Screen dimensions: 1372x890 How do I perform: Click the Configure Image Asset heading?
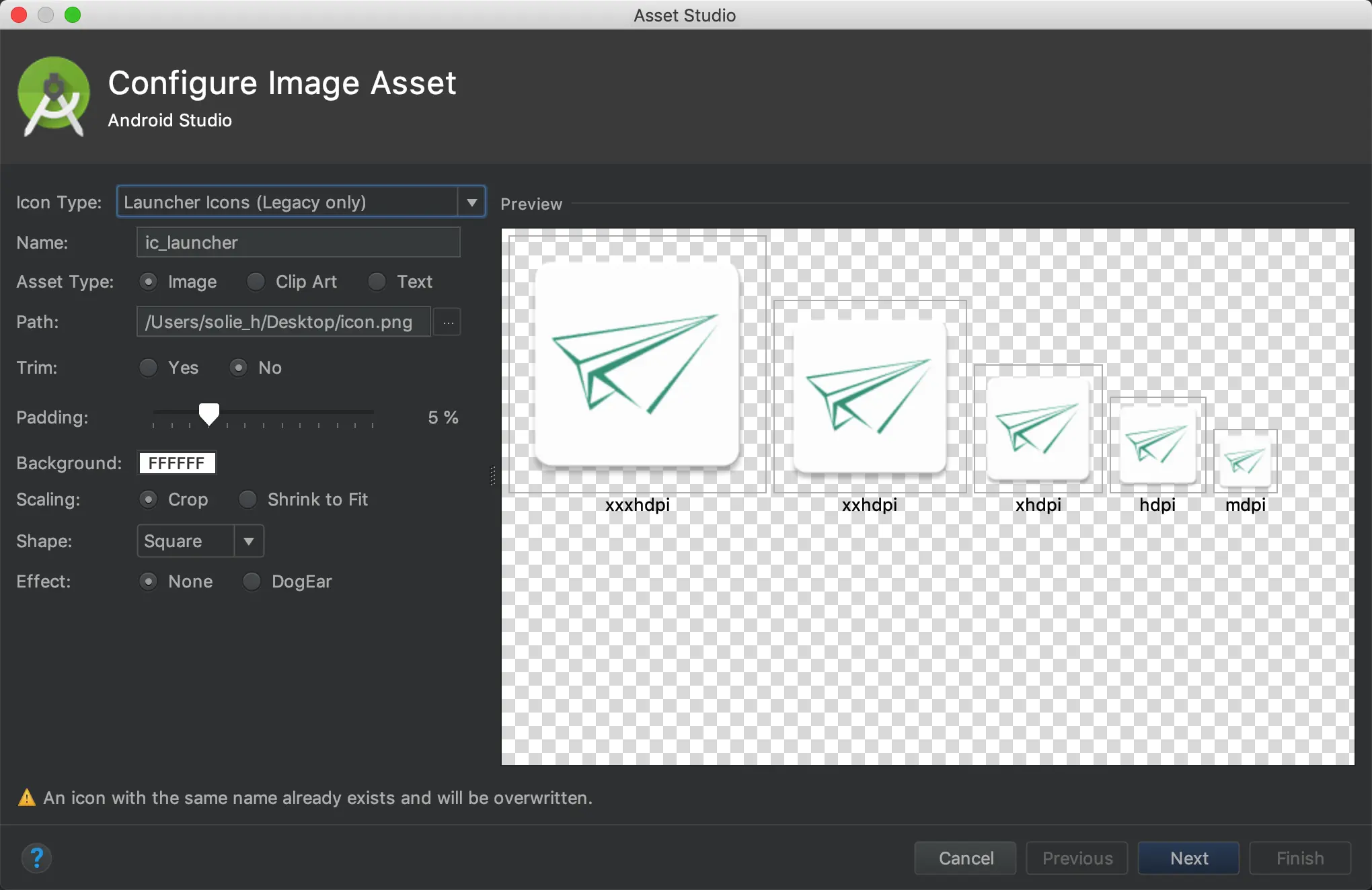(282, 83)
